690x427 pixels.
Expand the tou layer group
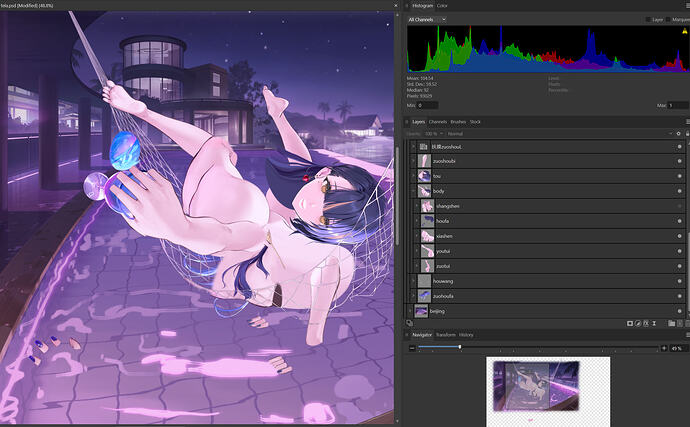[413, 176]
